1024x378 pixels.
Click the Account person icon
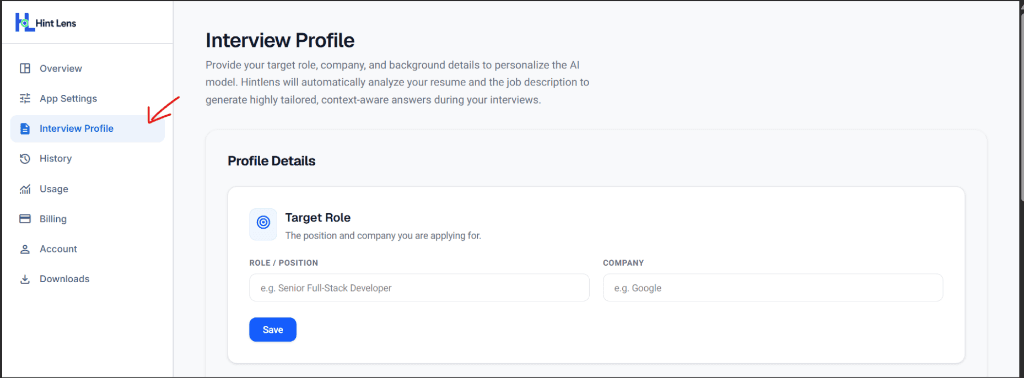[x=25, y=249]
